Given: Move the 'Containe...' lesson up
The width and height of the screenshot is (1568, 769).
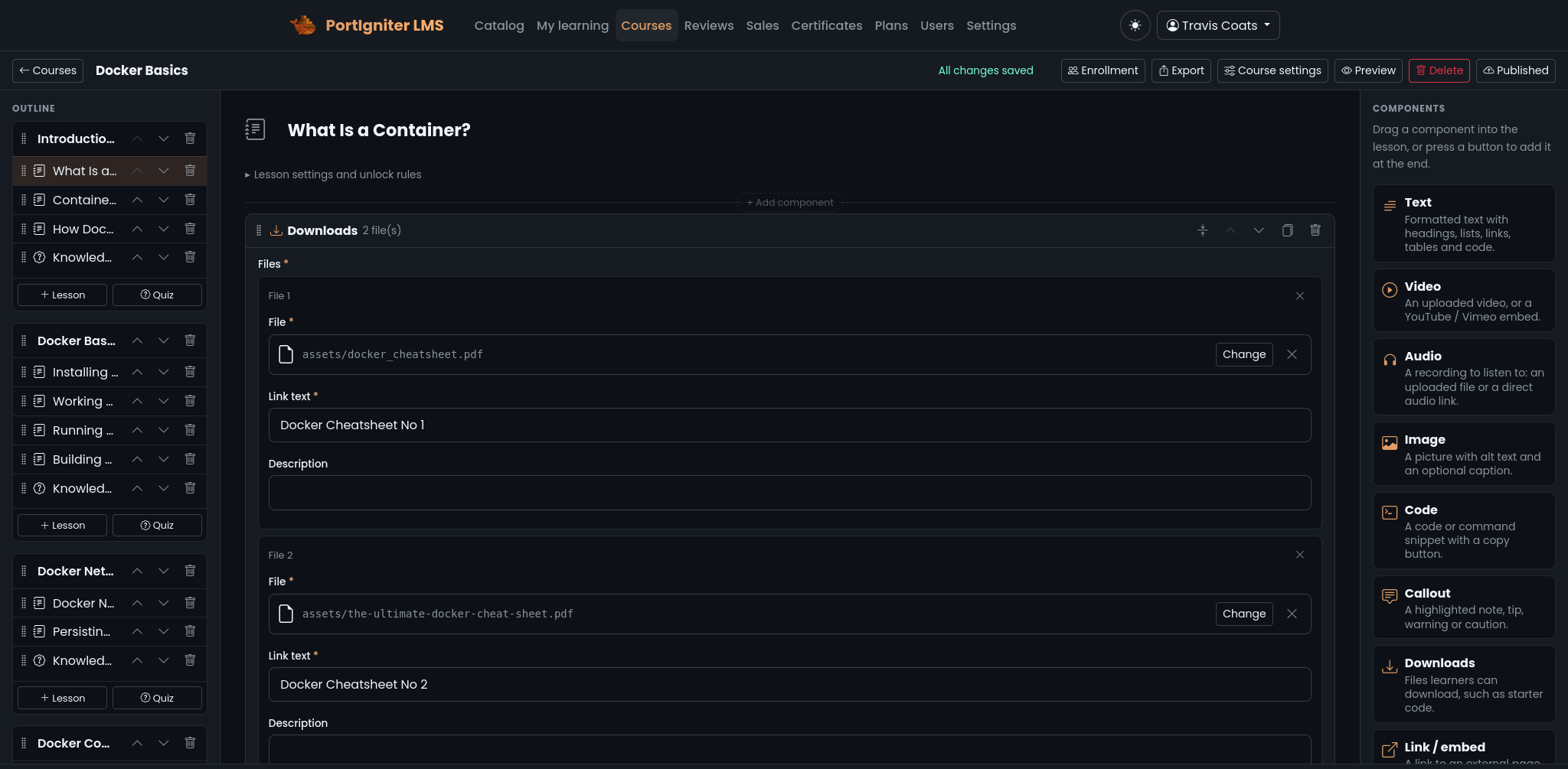Looking at the screenshot, I should (137, 200).
